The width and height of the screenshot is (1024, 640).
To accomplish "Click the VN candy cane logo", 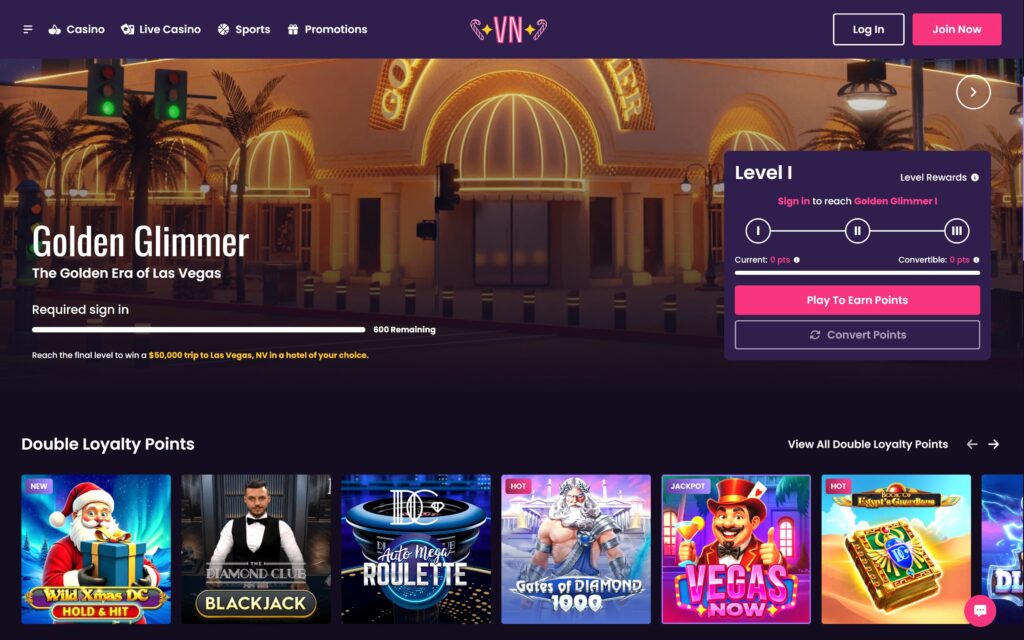I will [x=509, y=29].
